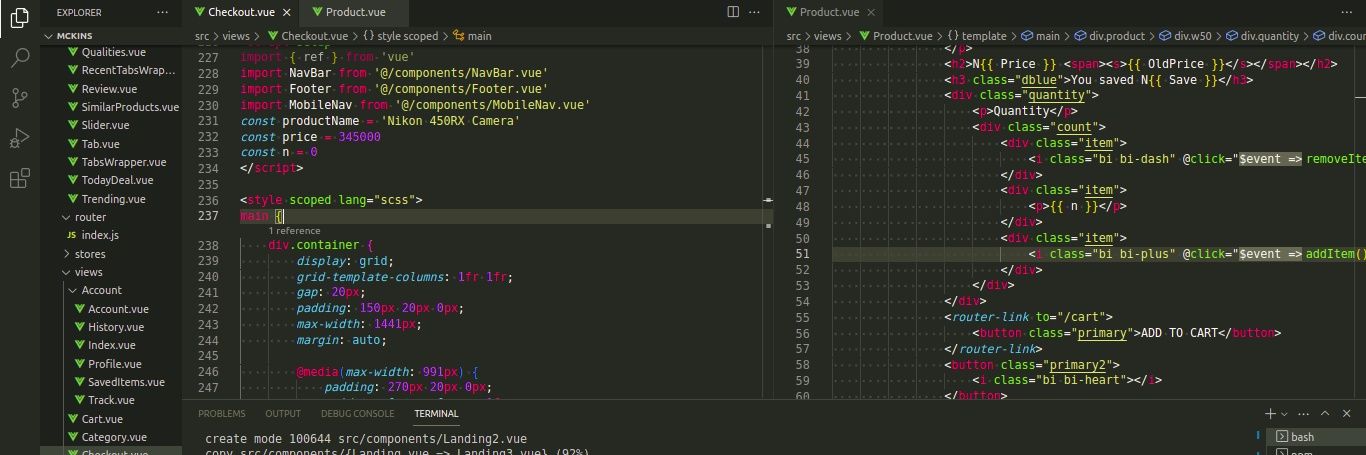1366x455 pixels.
Task: Click the left editor vertical scrollbar
Action: [767, 220]
